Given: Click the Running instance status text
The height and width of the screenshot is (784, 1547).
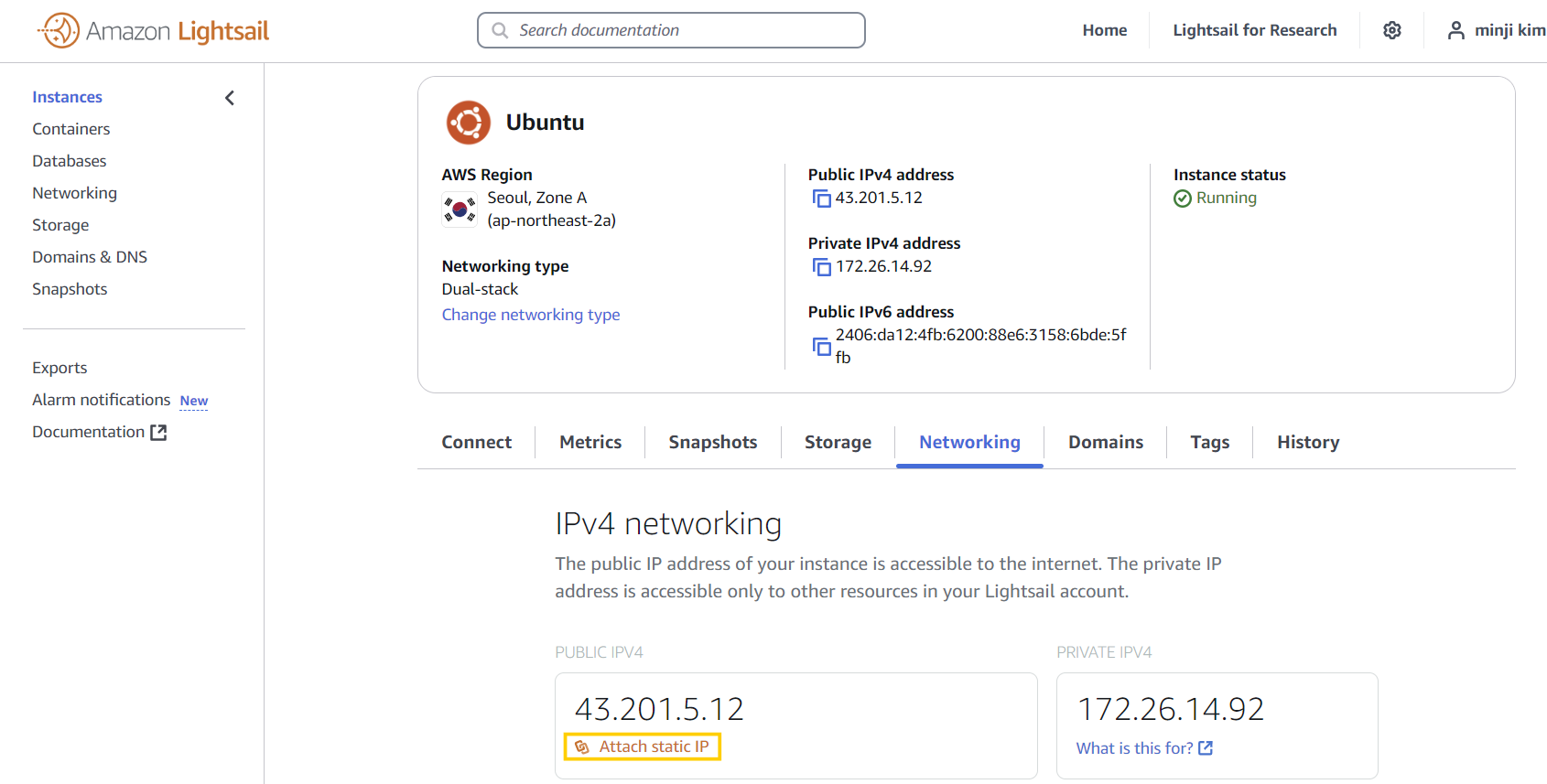Looking at the screenshot, I should point(1227,198).
